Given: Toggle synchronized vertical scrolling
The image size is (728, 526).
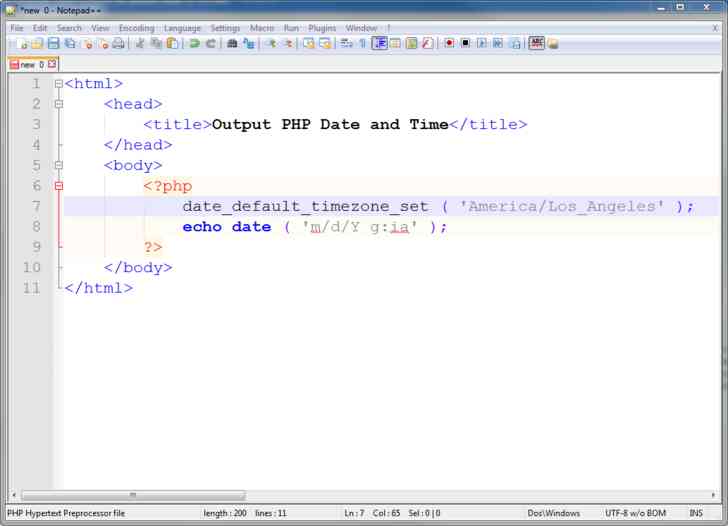Looking at the screenshot, I should [x=308, y=44].
